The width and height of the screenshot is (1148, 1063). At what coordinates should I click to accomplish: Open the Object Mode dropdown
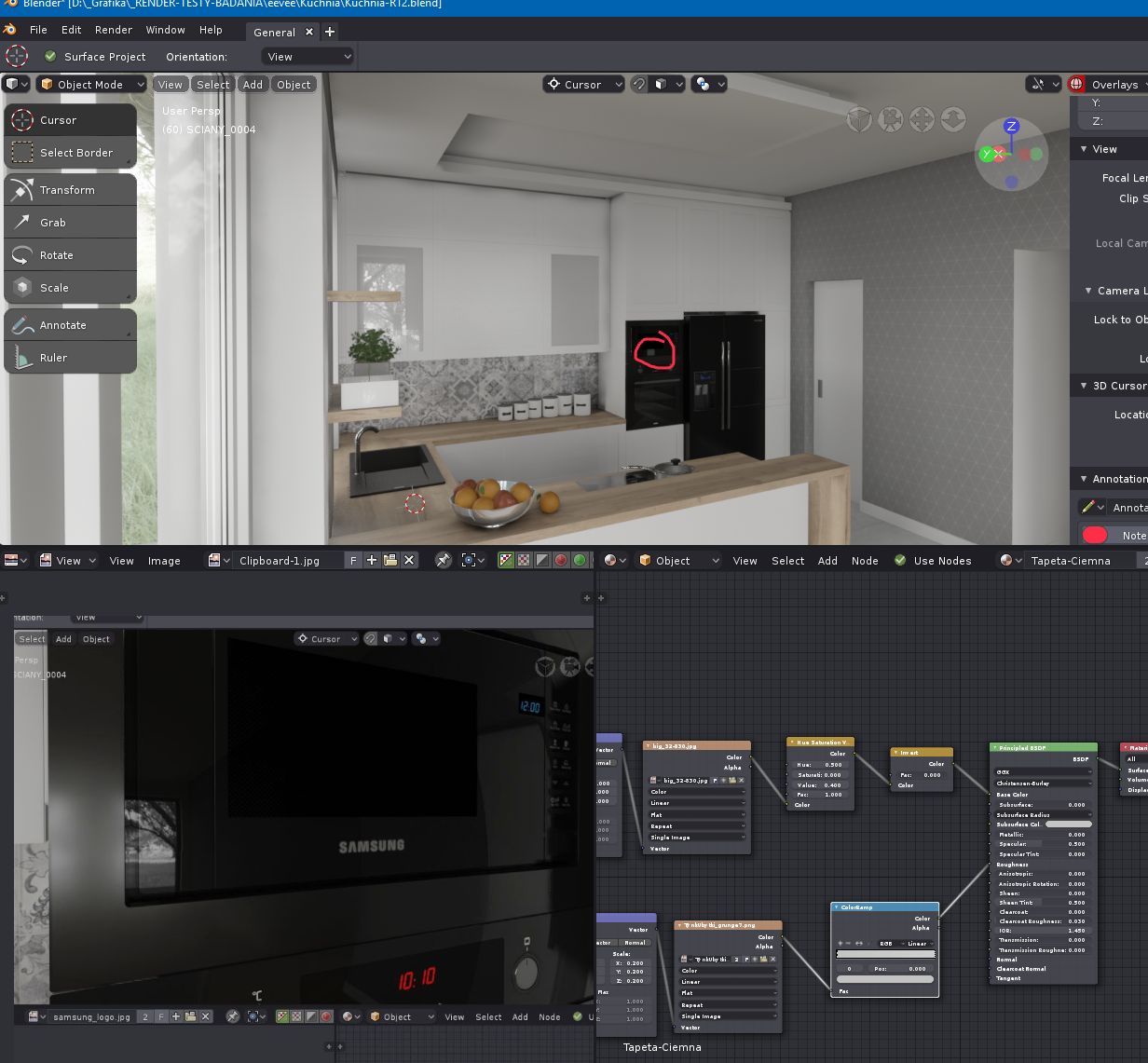coord(91,84)
